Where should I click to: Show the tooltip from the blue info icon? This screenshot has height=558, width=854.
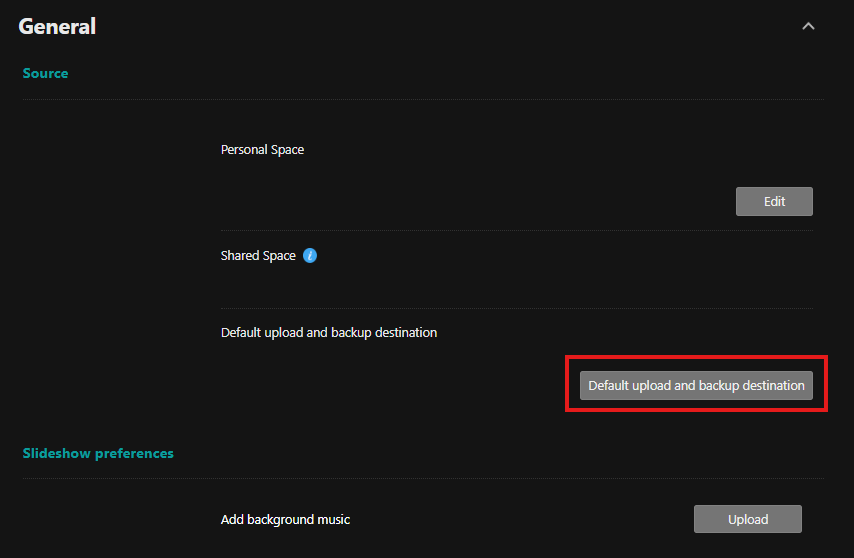(310, 256)
